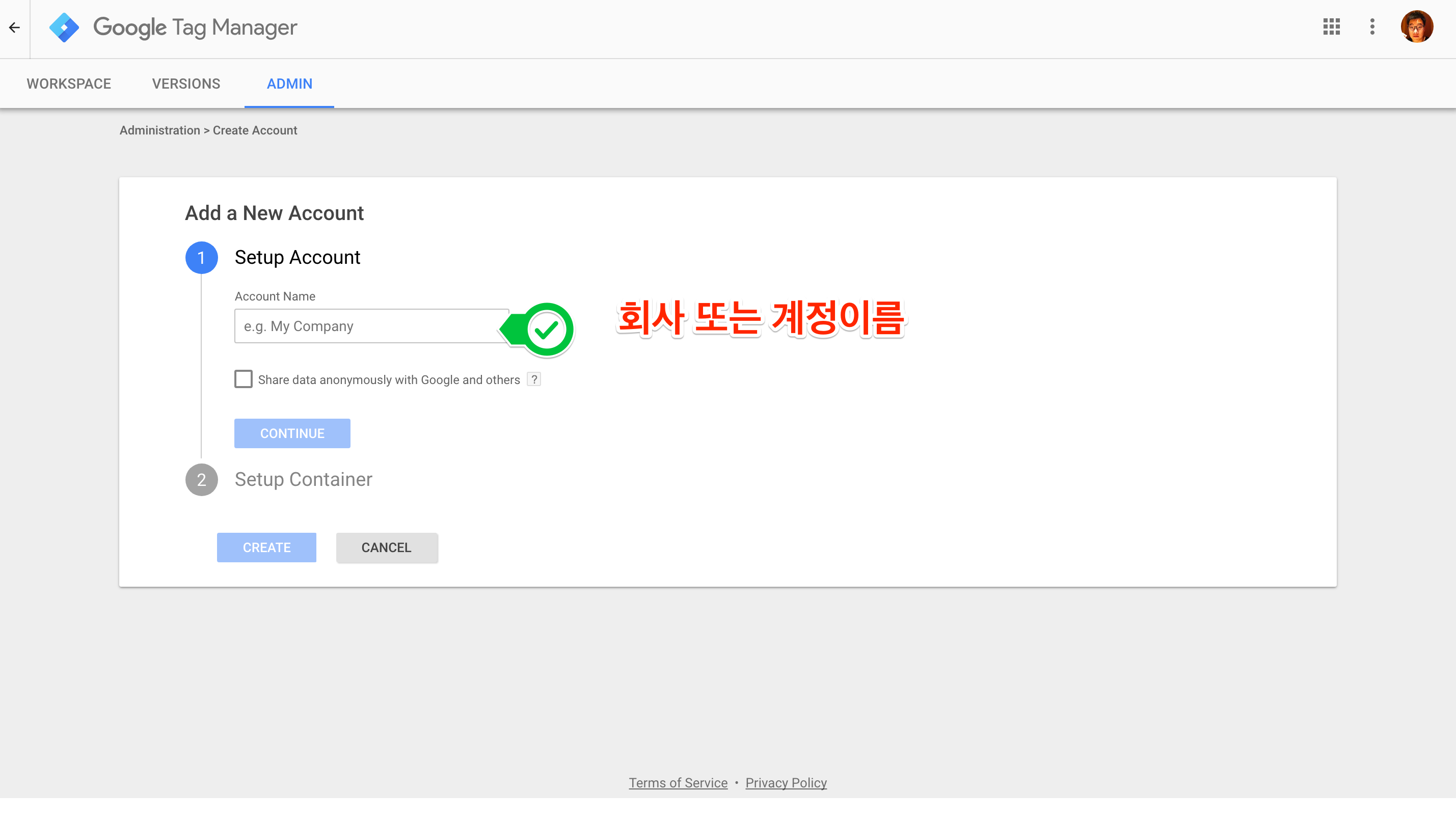Viewport: 1456px width, 819px height.
Task: Open the Google apps grid icon
Action: 1331,26
